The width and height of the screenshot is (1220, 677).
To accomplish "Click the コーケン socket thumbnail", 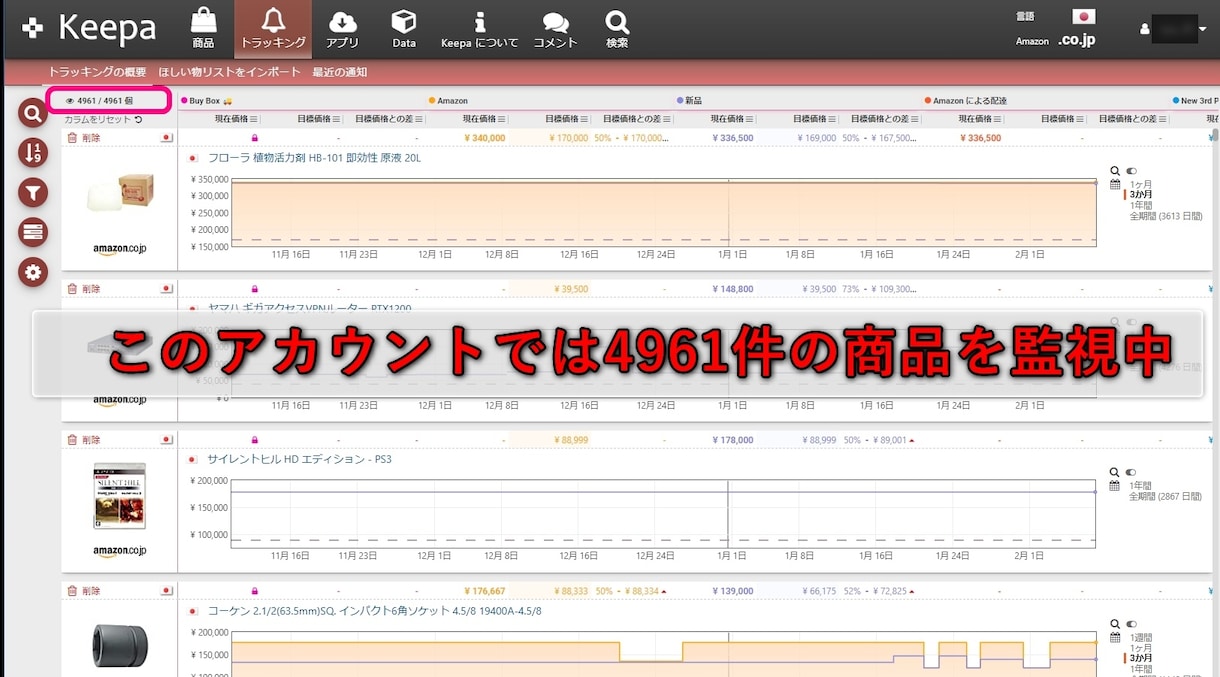I will (x=119, y=645).
